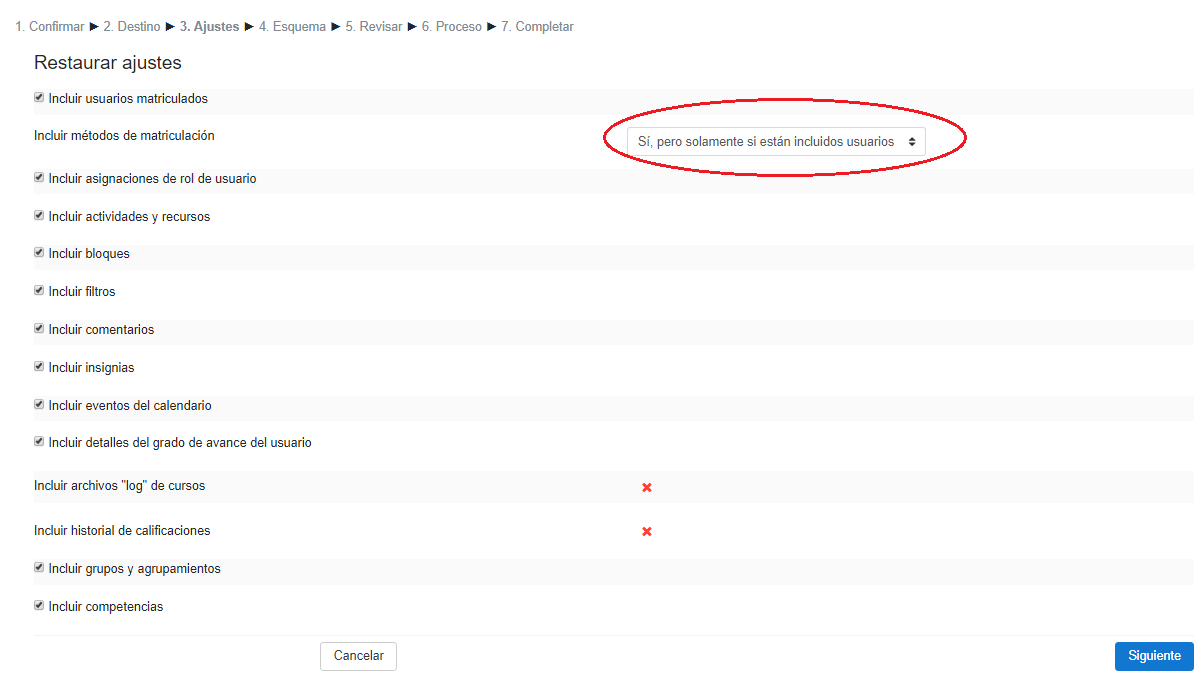Click the 3. Ajustes step label
Screen dimensions: 1201x693
(x=210, y=27)
